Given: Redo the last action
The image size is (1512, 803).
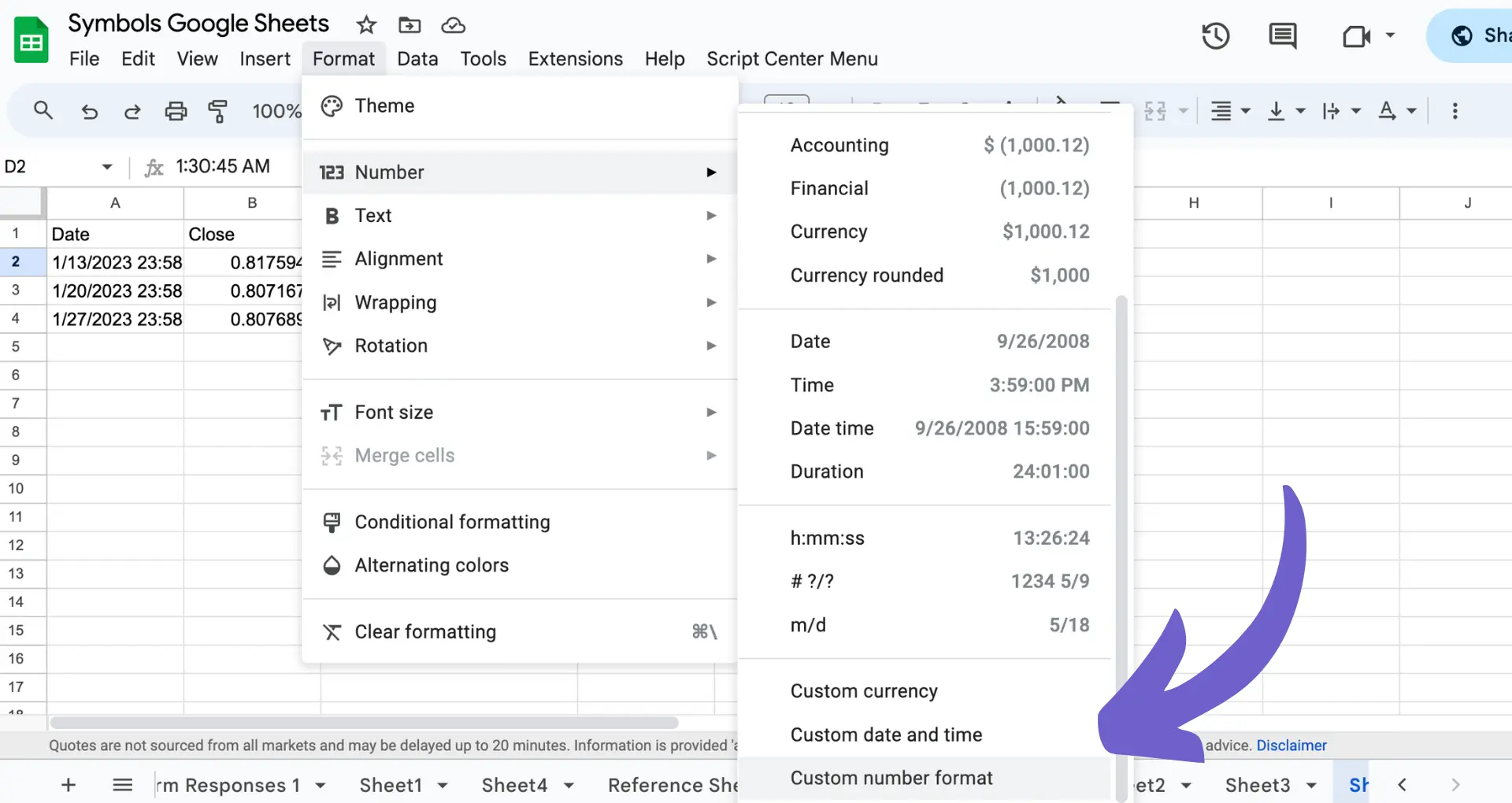Looking at the screenshot, I should pos(132,112).
